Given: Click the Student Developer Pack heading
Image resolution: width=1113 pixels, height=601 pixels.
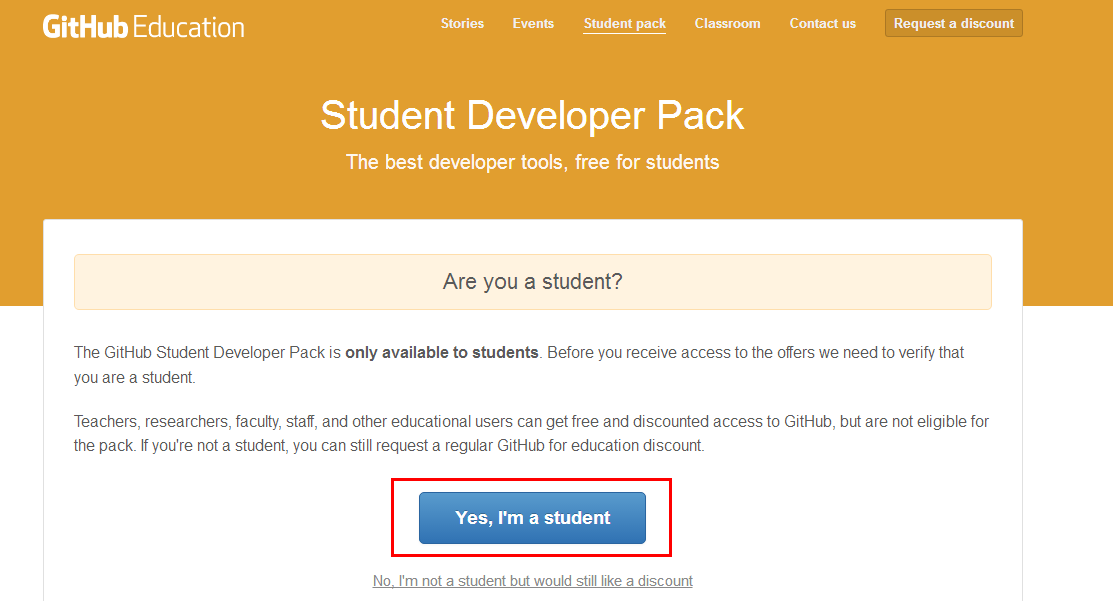Looking at the screenshot, I should [532, 115].
